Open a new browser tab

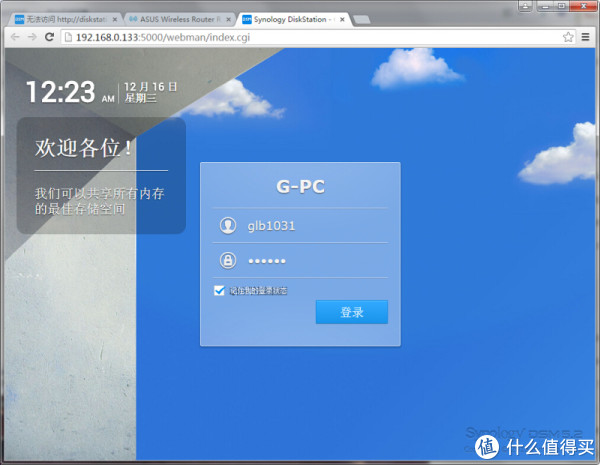(x=360, y=18)
